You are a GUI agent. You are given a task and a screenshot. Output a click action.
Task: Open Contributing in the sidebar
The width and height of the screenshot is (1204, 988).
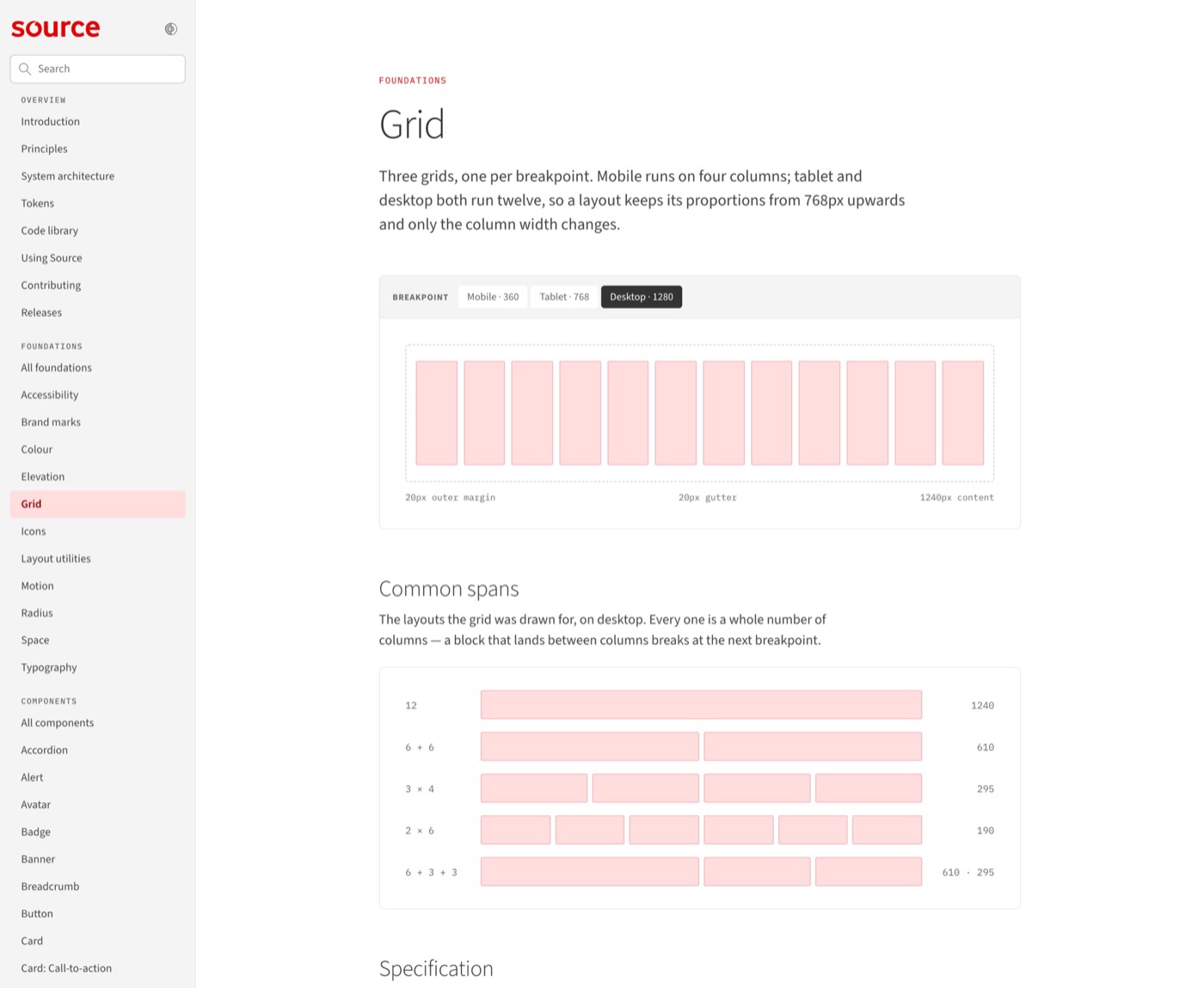coord(98,285)
